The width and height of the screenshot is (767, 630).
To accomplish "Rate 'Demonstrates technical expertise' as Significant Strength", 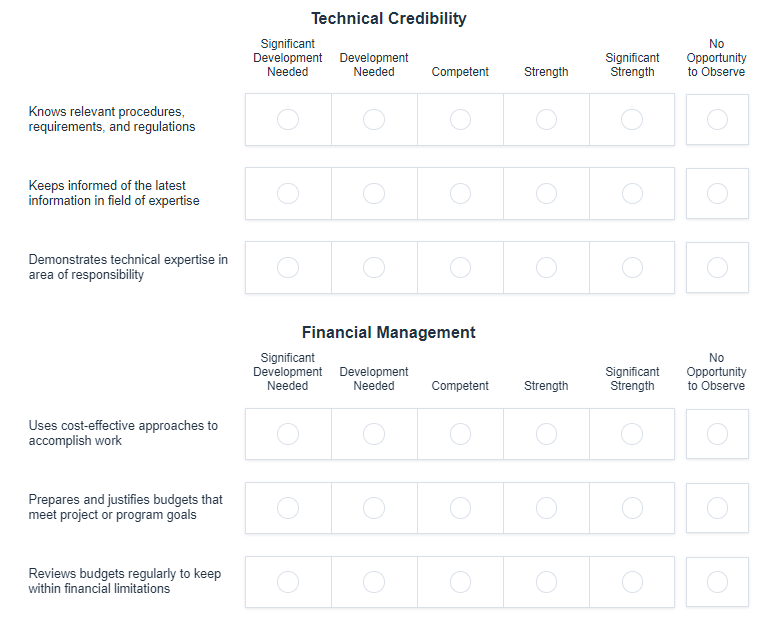I will tap(632, 268).
